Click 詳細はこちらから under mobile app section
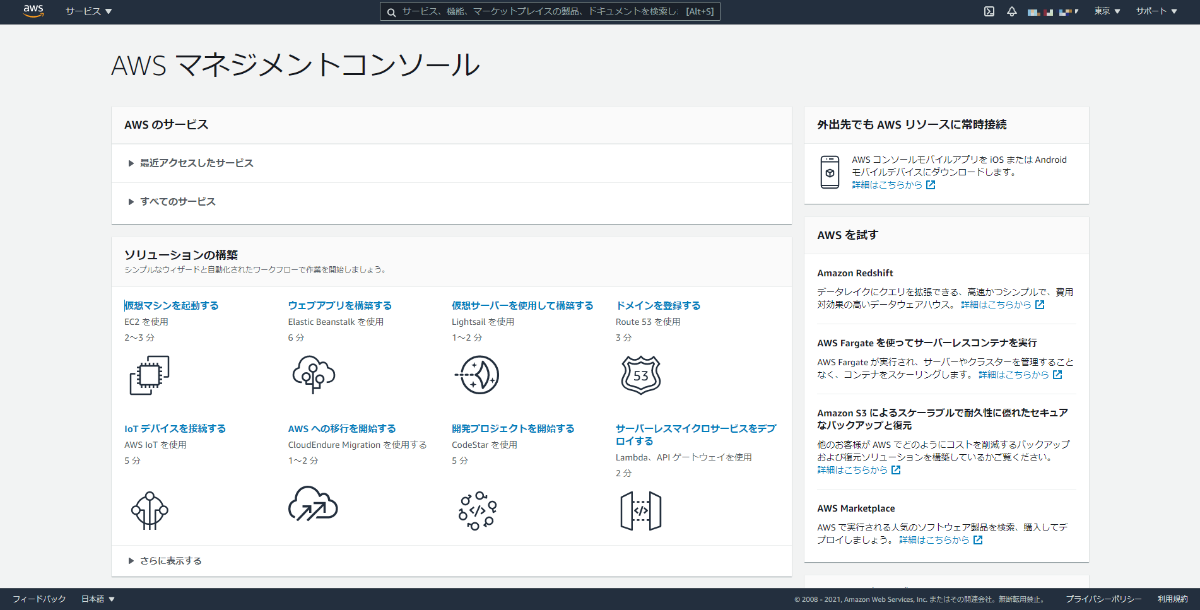Screen dimensions: 1200x610 pos(887,185)
